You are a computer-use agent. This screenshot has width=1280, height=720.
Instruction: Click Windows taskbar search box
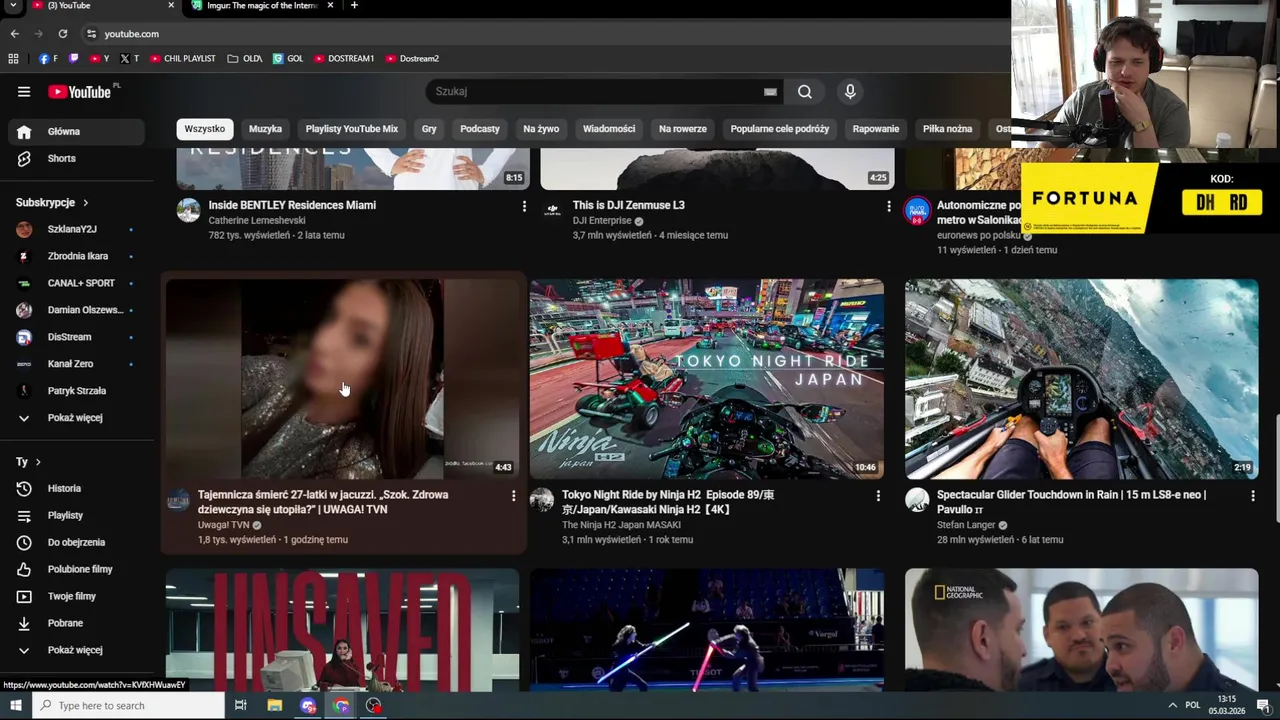(128, 705)
